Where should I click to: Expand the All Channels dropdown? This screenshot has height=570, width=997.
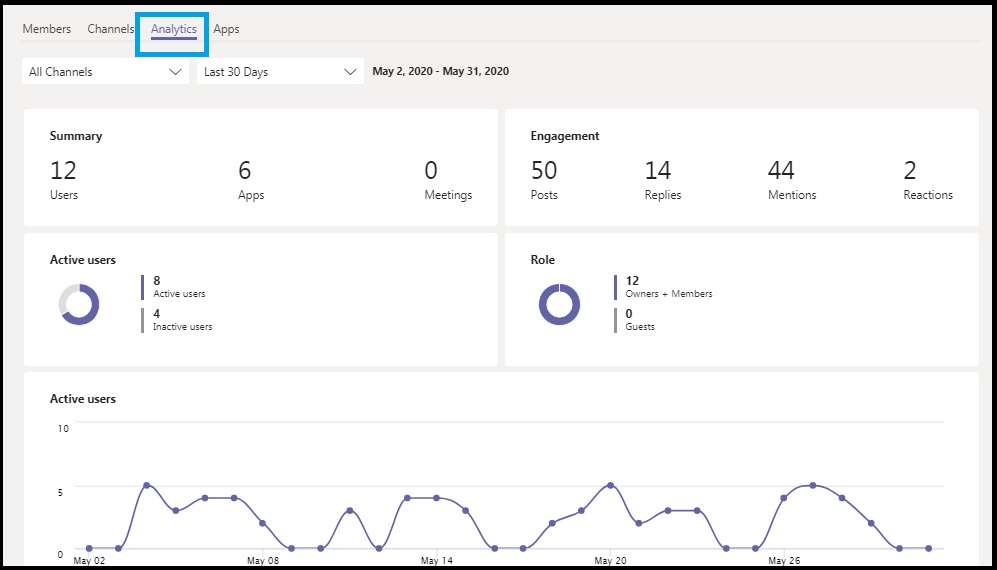(x=106, y=72)
